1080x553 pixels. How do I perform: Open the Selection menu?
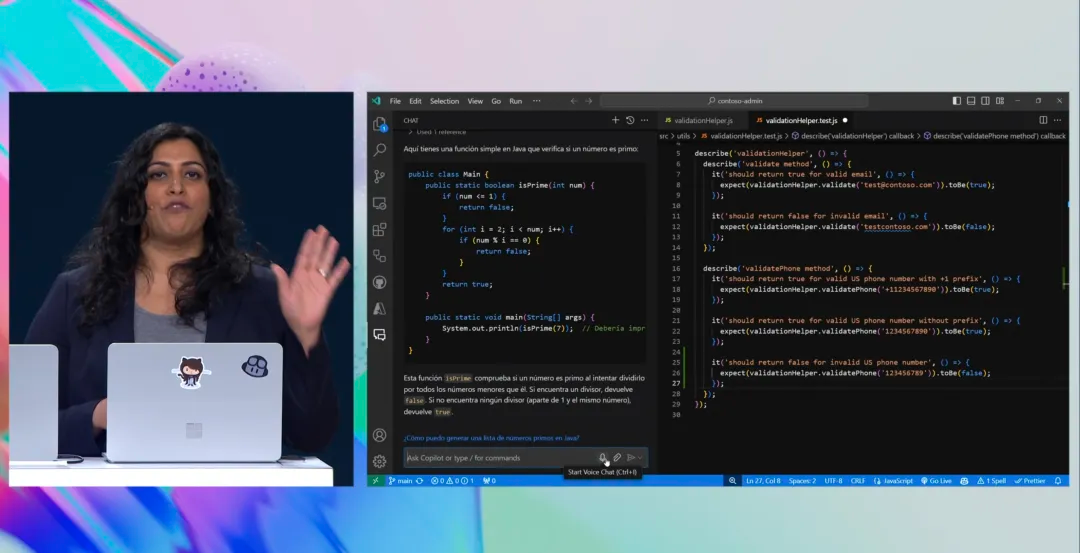pyautogui.click(x=444, y=101)
